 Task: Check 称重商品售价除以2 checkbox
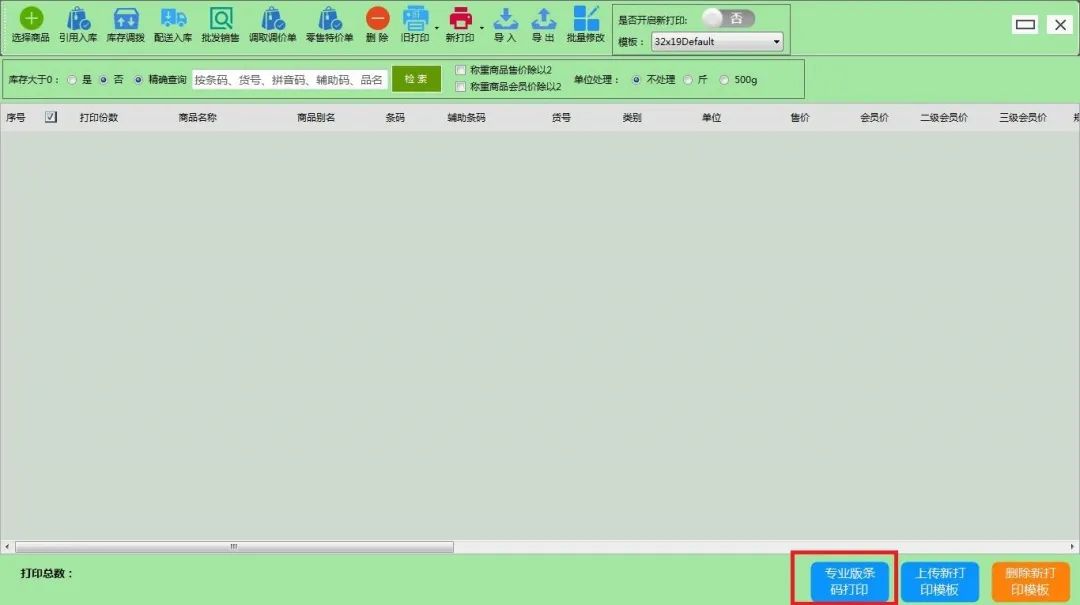(x=461, y=70)
